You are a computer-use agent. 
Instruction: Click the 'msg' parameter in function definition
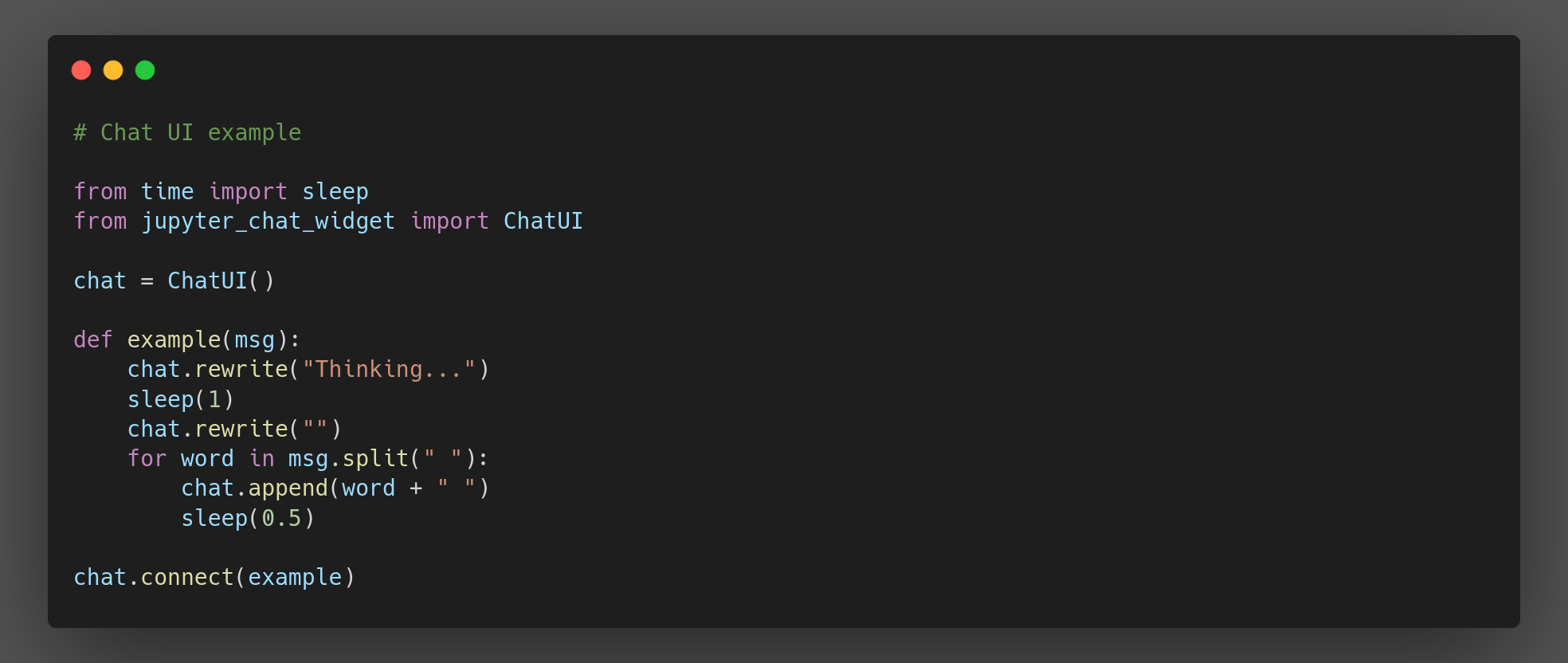pos(254,340)
